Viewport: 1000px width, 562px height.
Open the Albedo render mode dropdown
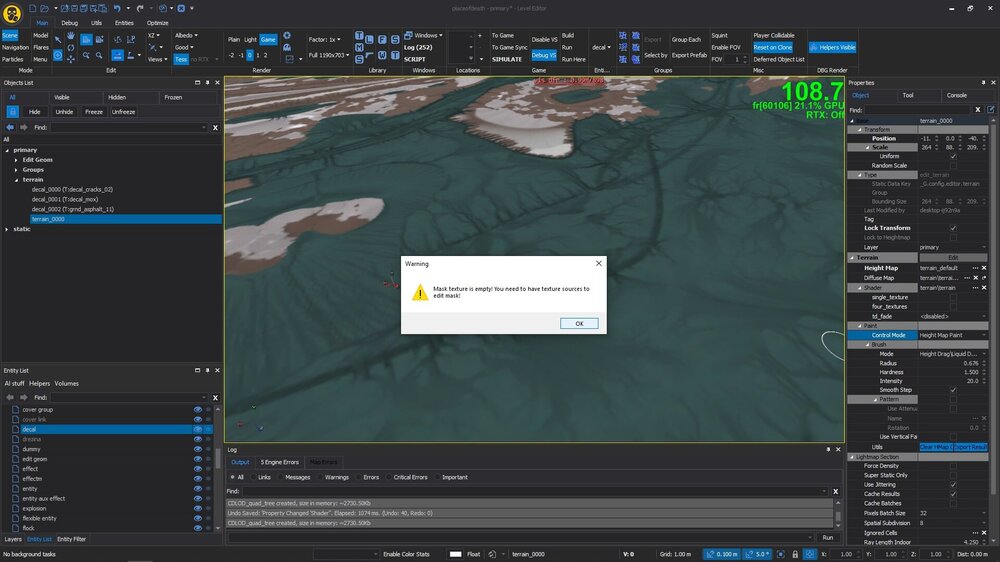click(186, 35)
